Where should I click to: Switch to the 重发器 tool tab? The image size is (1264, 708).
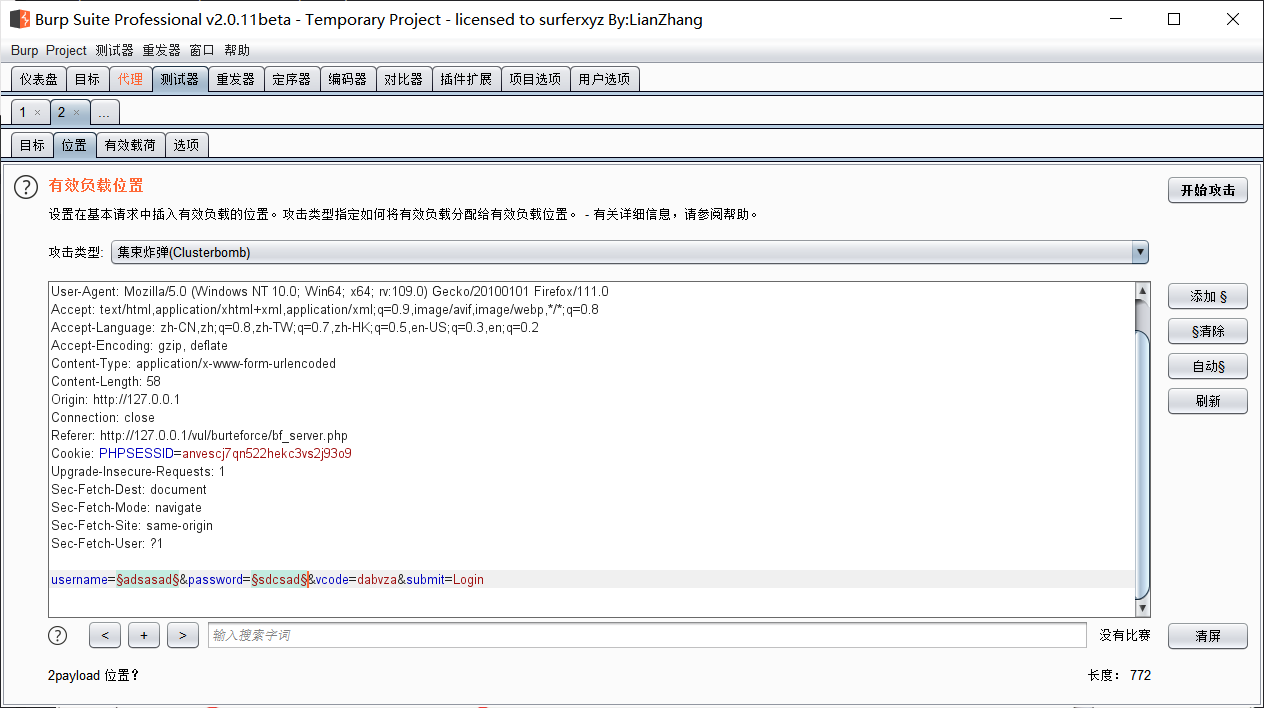pos(236,79)
